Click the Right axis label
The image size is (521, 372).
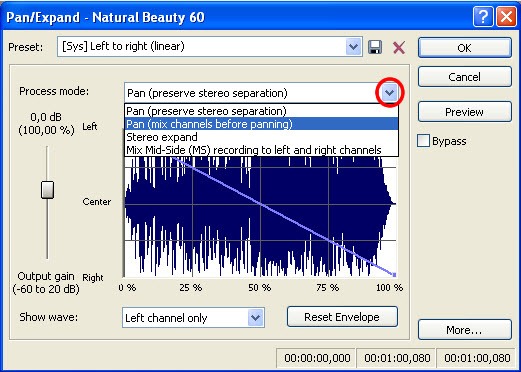pyautogui.click(x=93, y=277)
